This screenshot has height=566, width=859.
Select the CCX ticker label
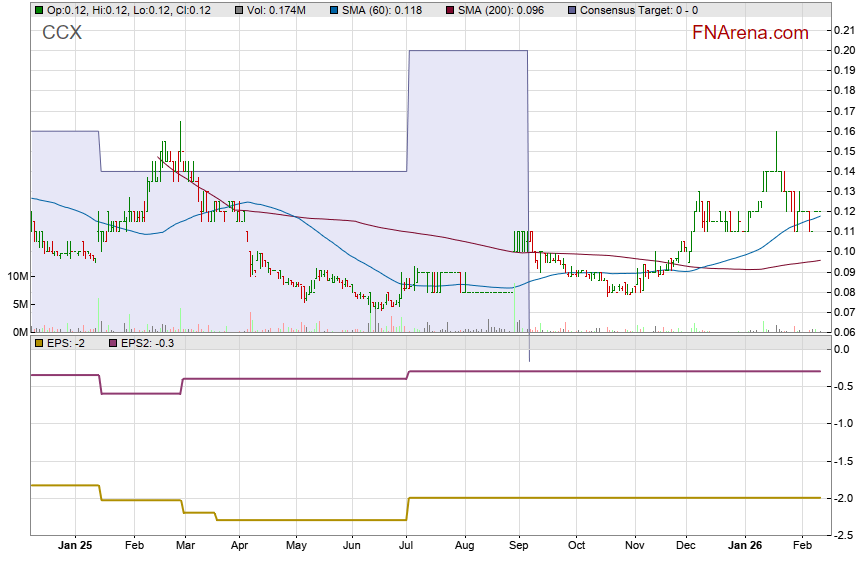click(x=62, y=33)
